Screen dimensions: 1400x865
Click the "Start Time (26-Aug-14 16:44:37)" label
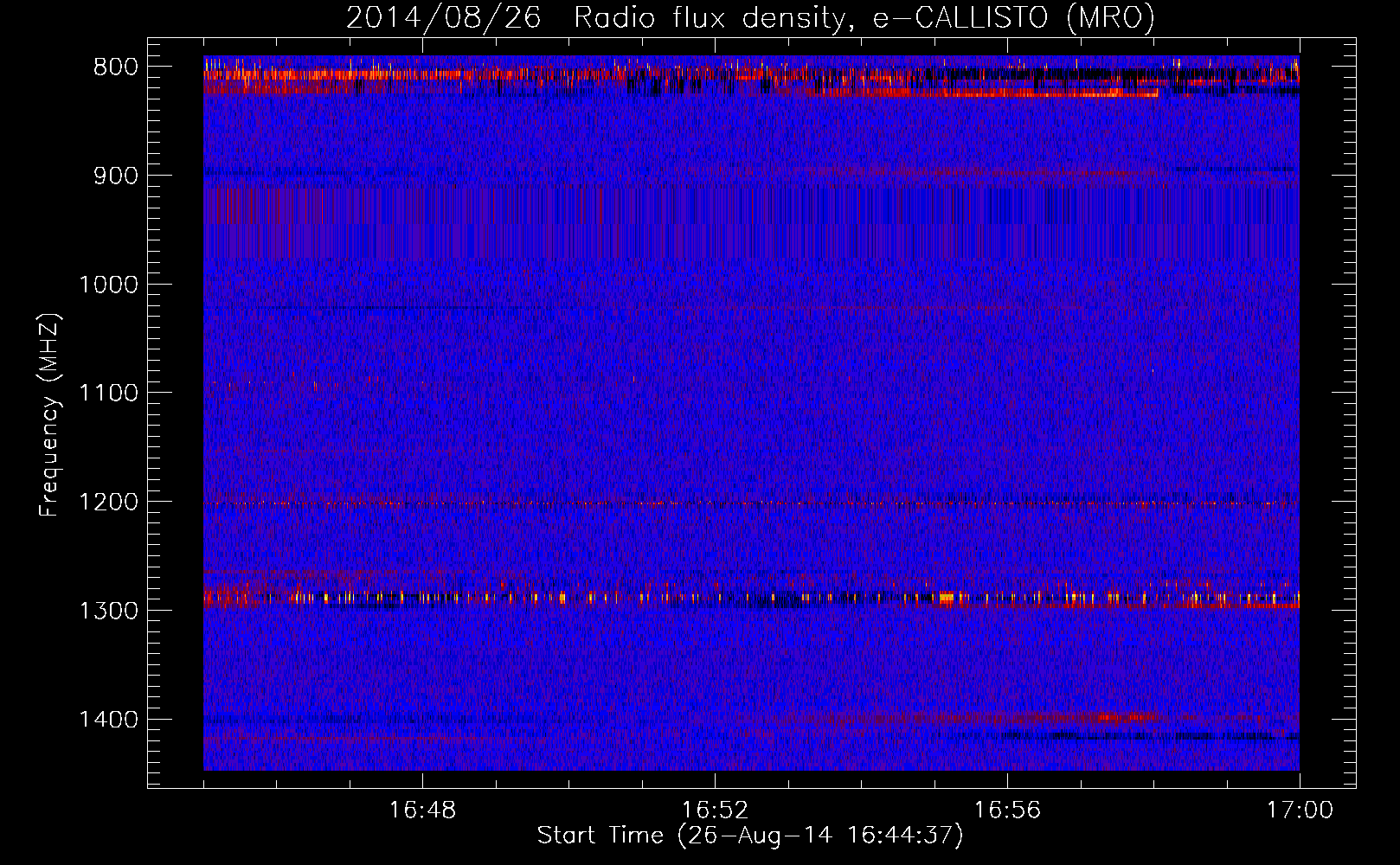[750, 836]
